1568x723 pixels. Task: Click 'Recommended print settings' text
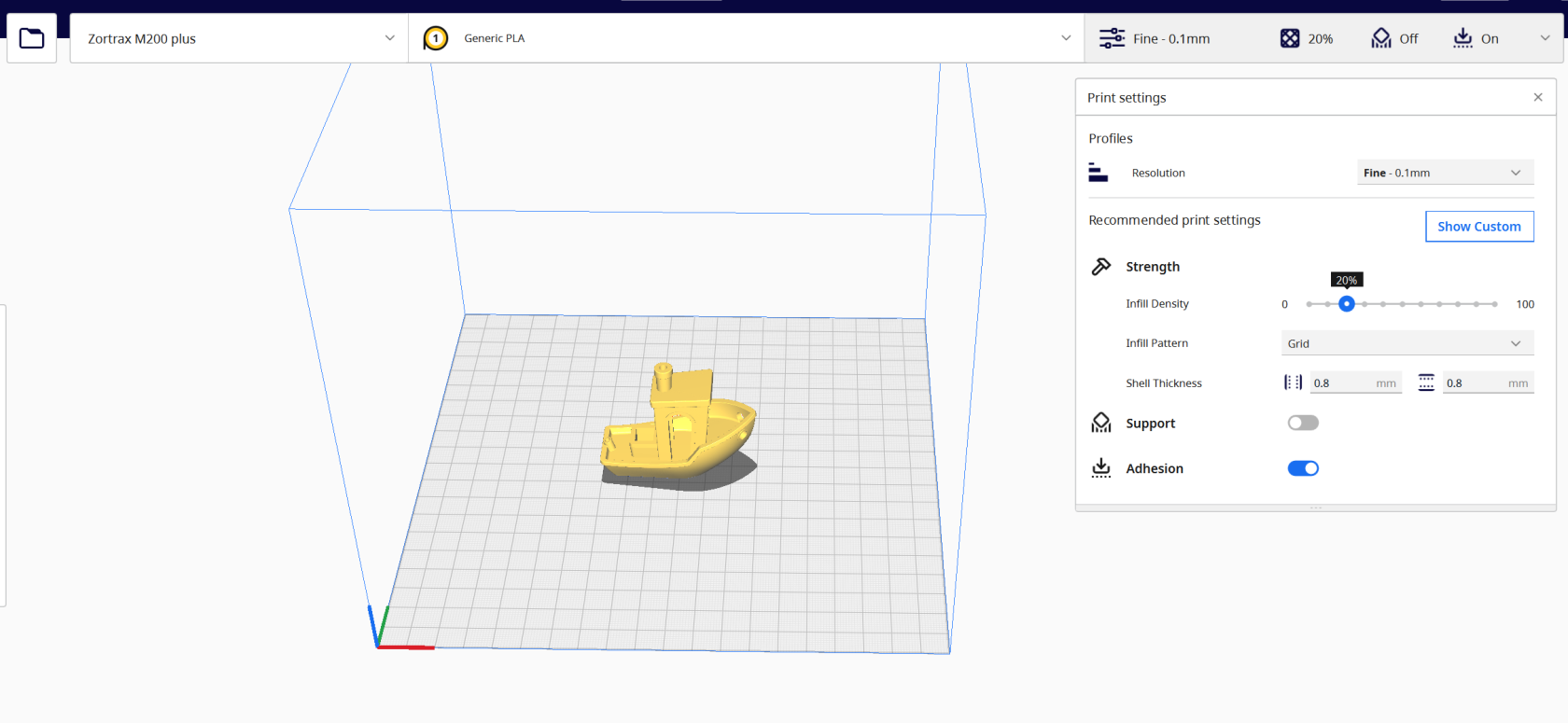coord(1174,220)
